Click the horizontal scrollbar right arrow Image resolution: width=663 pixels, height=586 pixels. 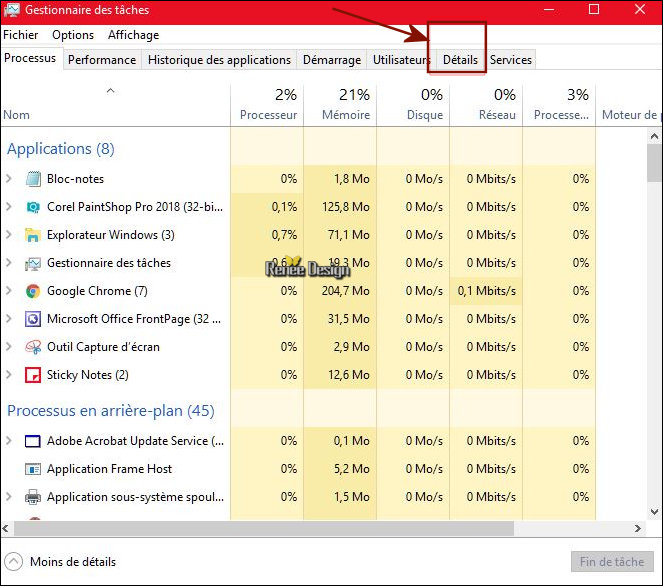pyautogui.click(x=638, y=528)
